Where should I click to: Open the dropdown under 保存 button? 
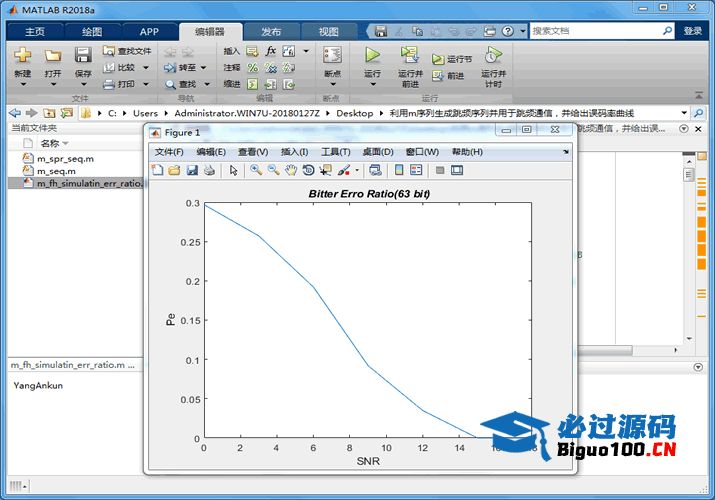click(83, 84)
